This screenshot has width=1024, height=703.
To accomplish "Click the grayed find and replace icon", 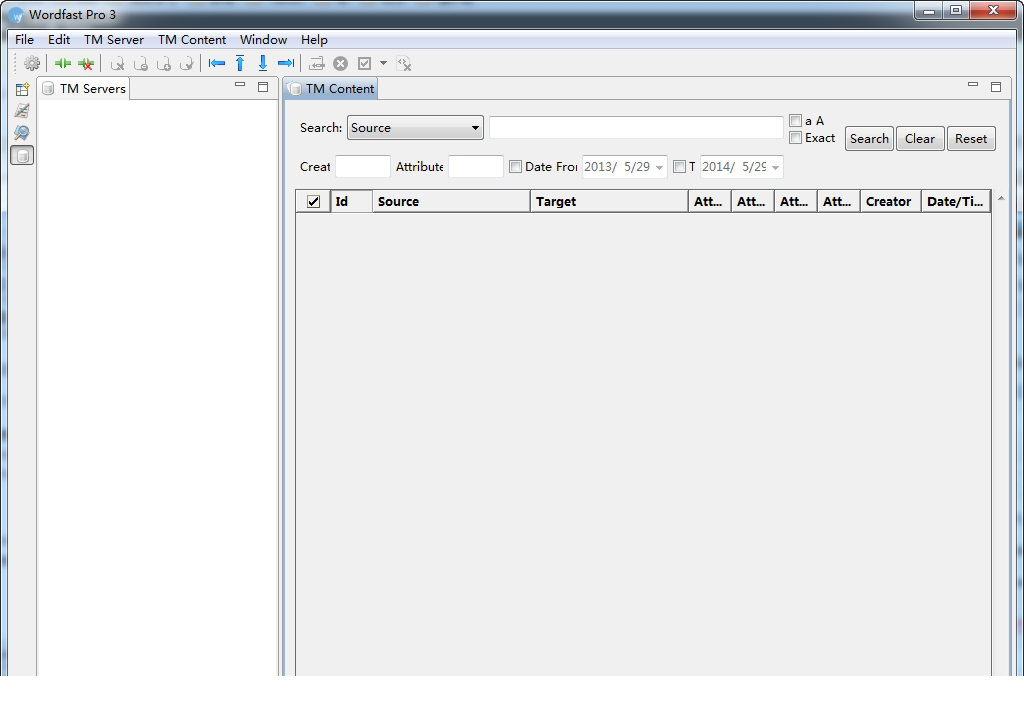I will tap(317, 63).
